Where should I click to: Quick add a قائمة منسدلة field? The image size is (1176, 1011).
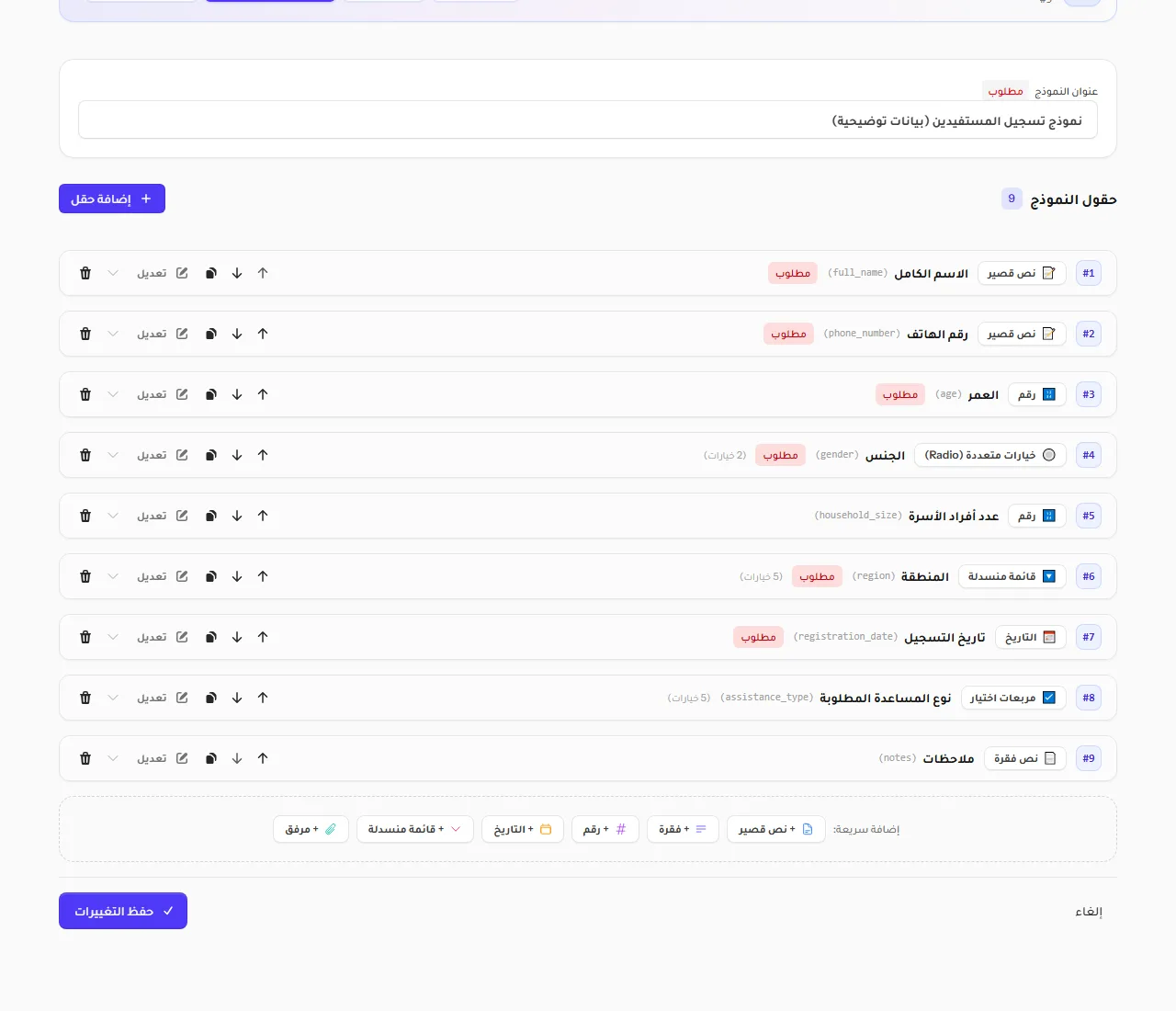point(415,829)
